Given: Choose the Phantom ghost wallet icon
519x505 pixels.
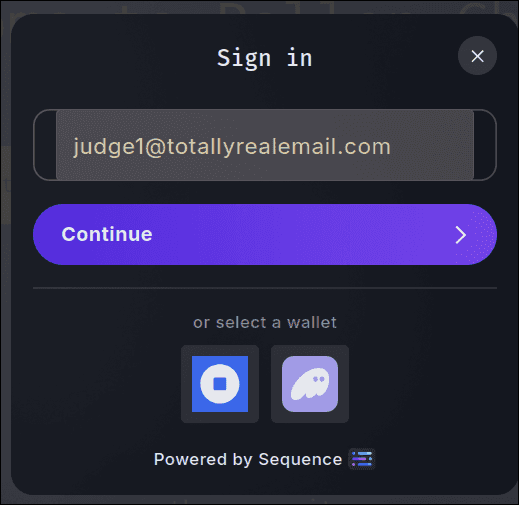Looking at the screenshot, I should point(310,384).
